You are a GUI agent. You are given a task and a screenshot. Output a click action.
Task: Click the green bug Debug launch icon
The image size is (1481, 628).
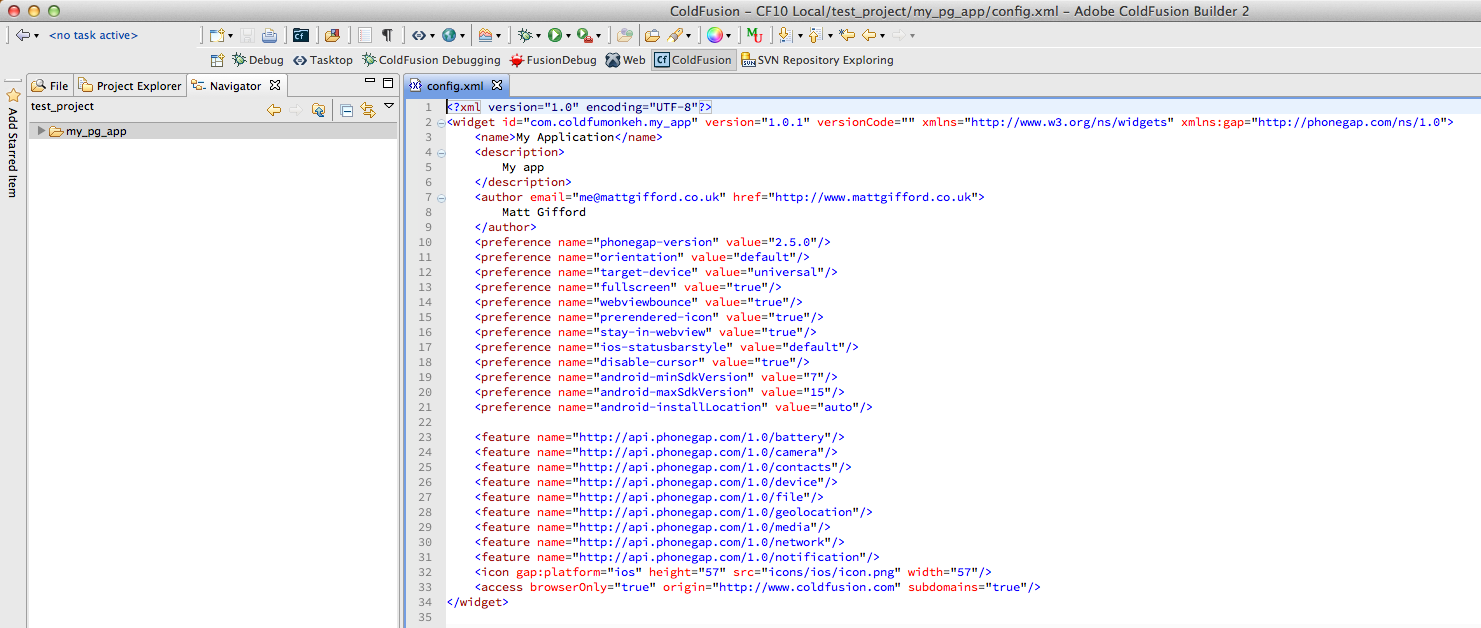(525, 35)
